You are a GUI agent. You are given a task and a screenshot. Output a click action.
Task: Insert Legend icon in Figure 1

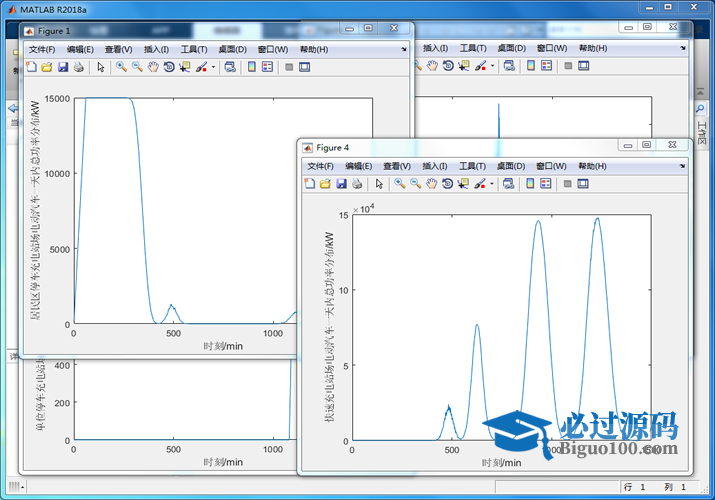coord(268,67)
